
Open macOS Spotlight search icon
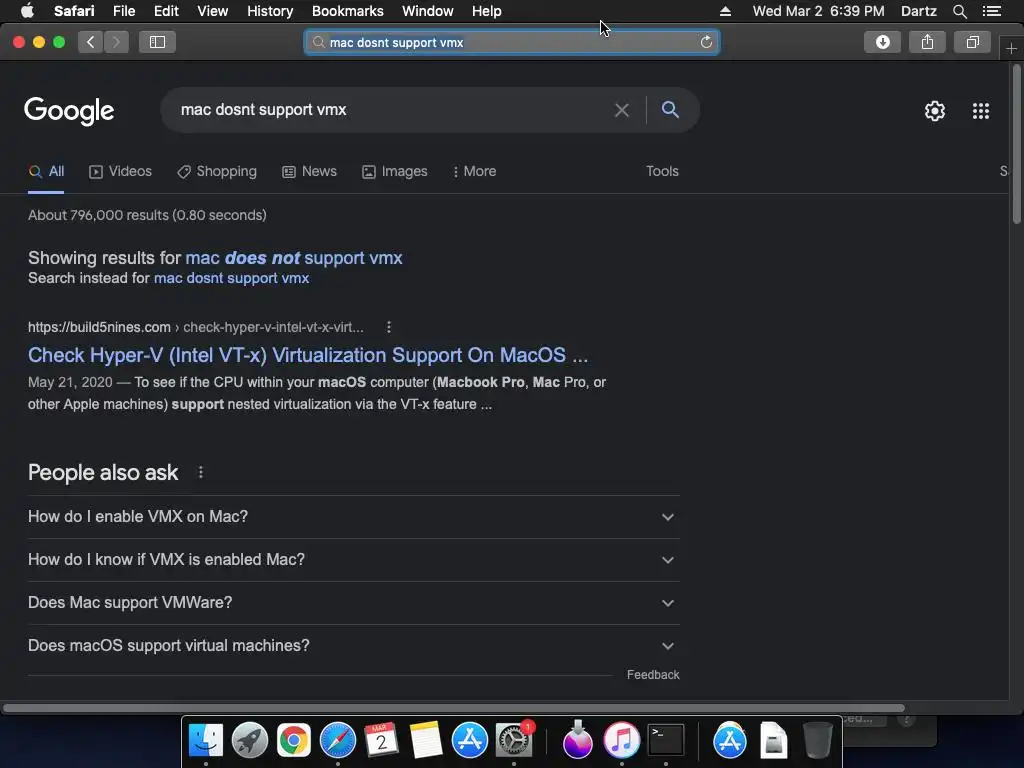tap(959, 11)
